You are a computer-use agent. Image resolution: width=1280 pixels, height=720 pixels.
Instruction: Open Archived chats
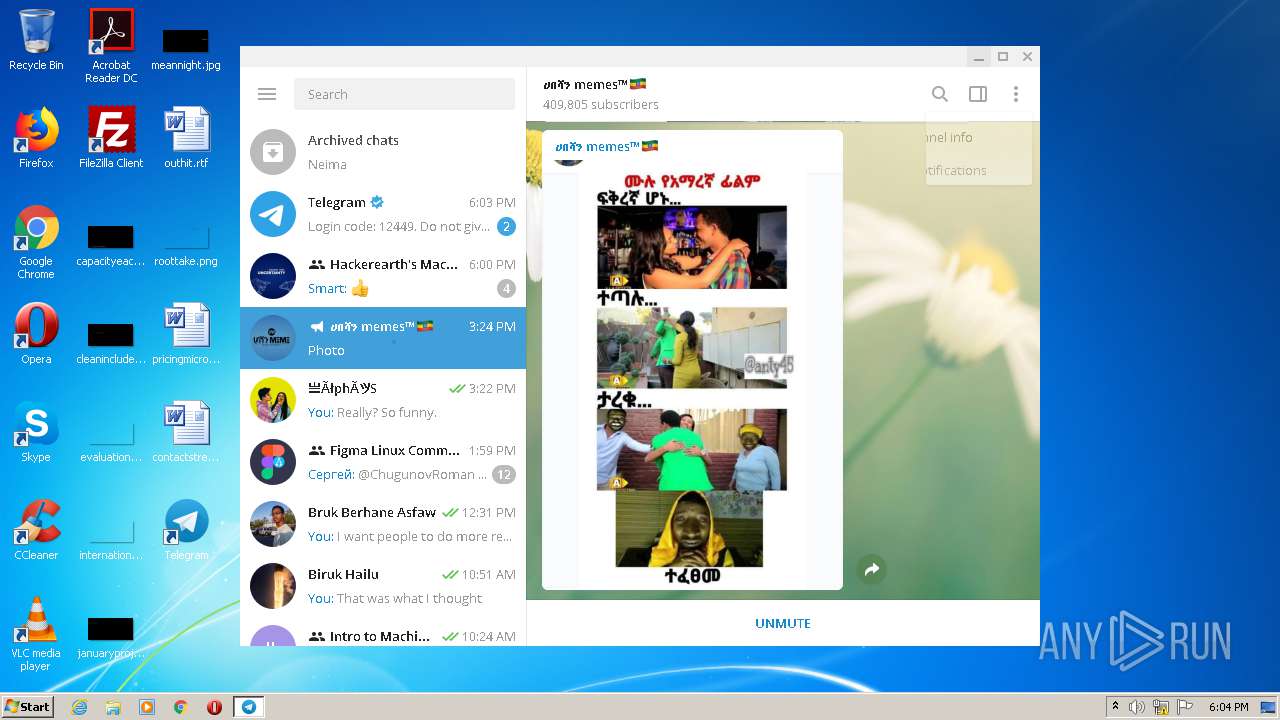[383, 152]
